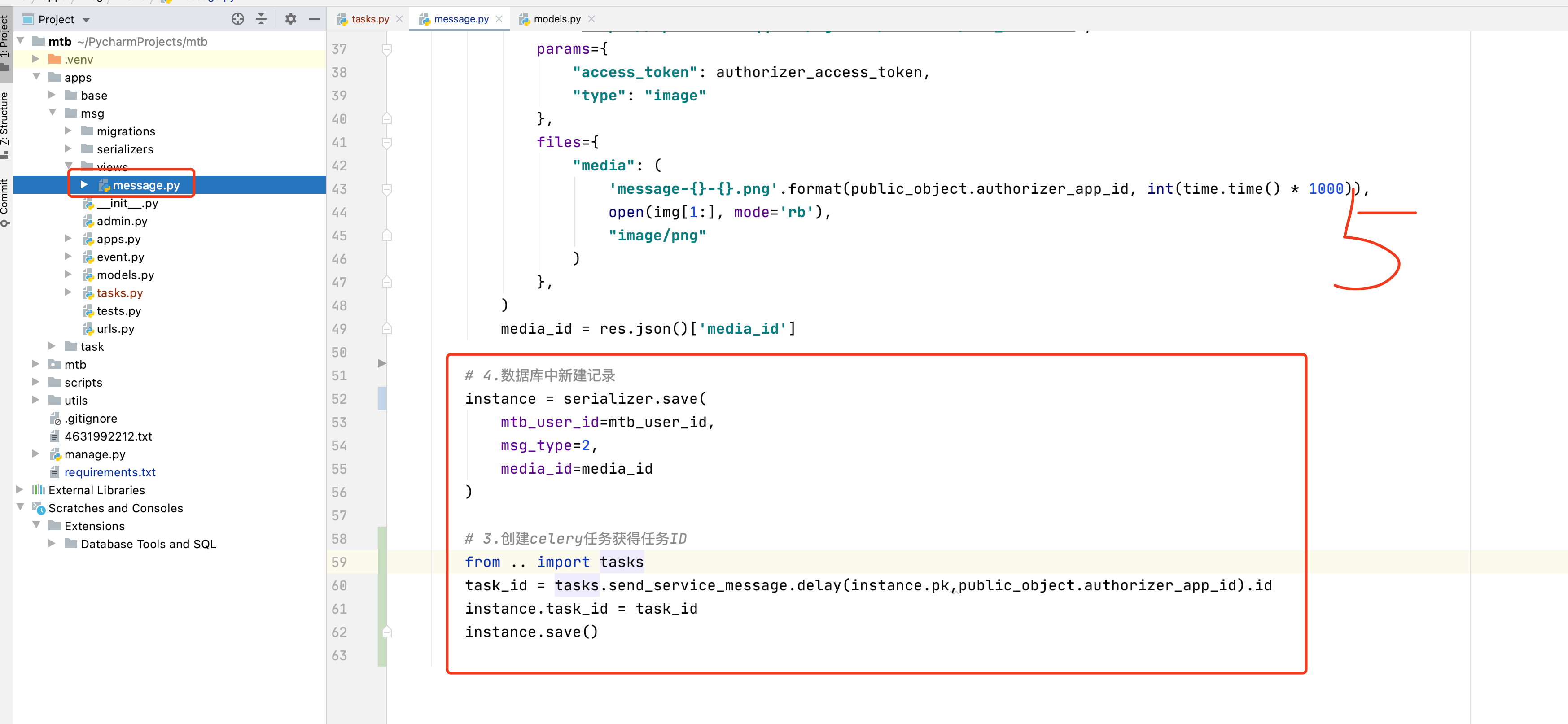Image resolution: width=1568 pixels, height=724 pixels.
Task: Open urls.py in project tree
Action: point(115,328)
